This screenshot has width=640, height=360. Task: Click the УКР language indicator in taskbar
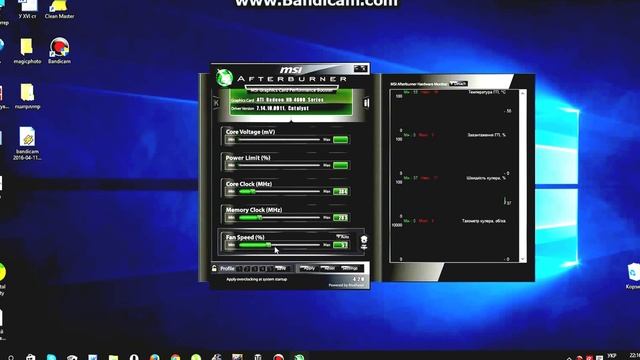point(611,356)
